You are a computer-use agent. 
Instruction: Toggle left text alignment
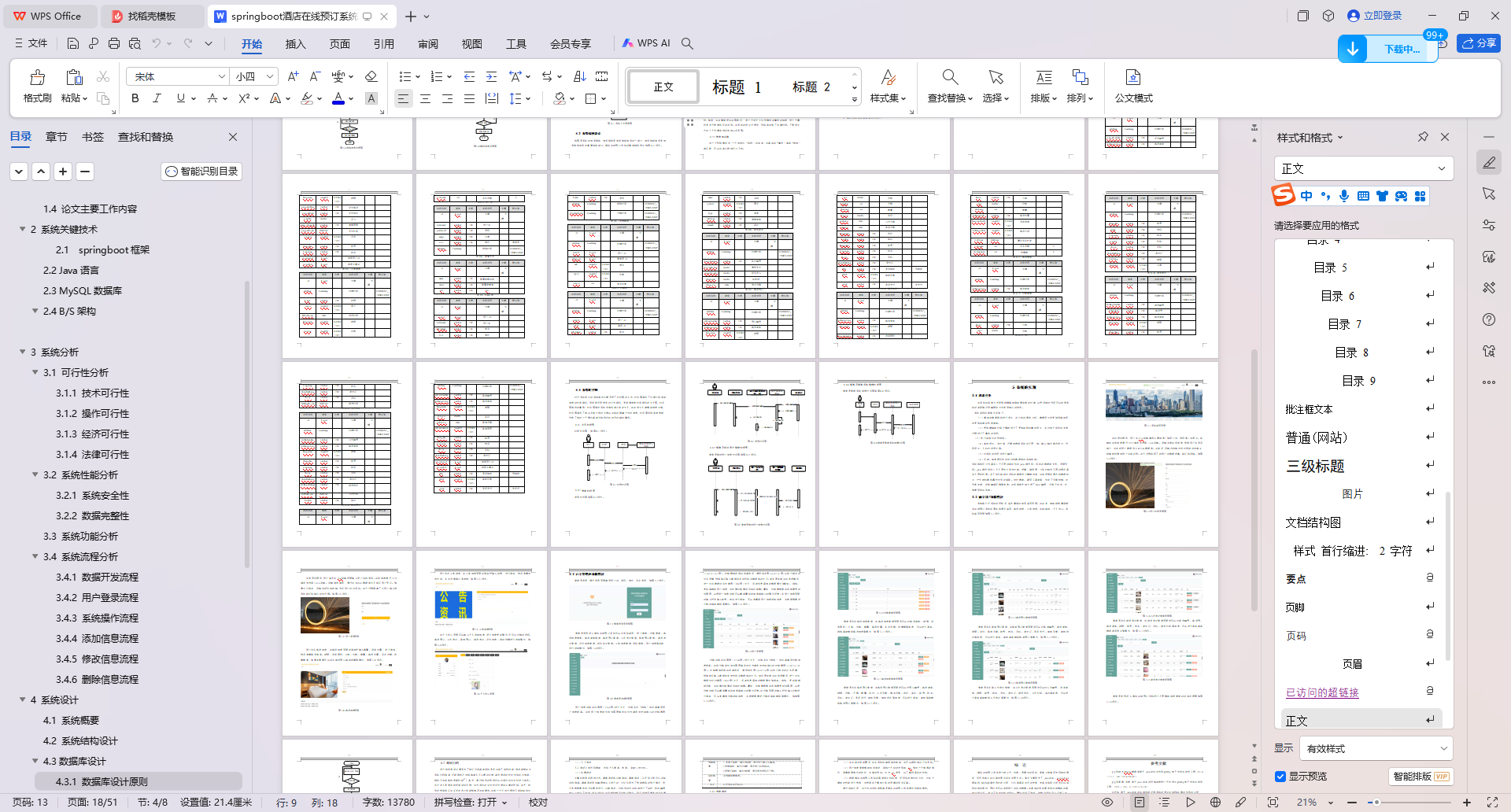tap(403, 98)
